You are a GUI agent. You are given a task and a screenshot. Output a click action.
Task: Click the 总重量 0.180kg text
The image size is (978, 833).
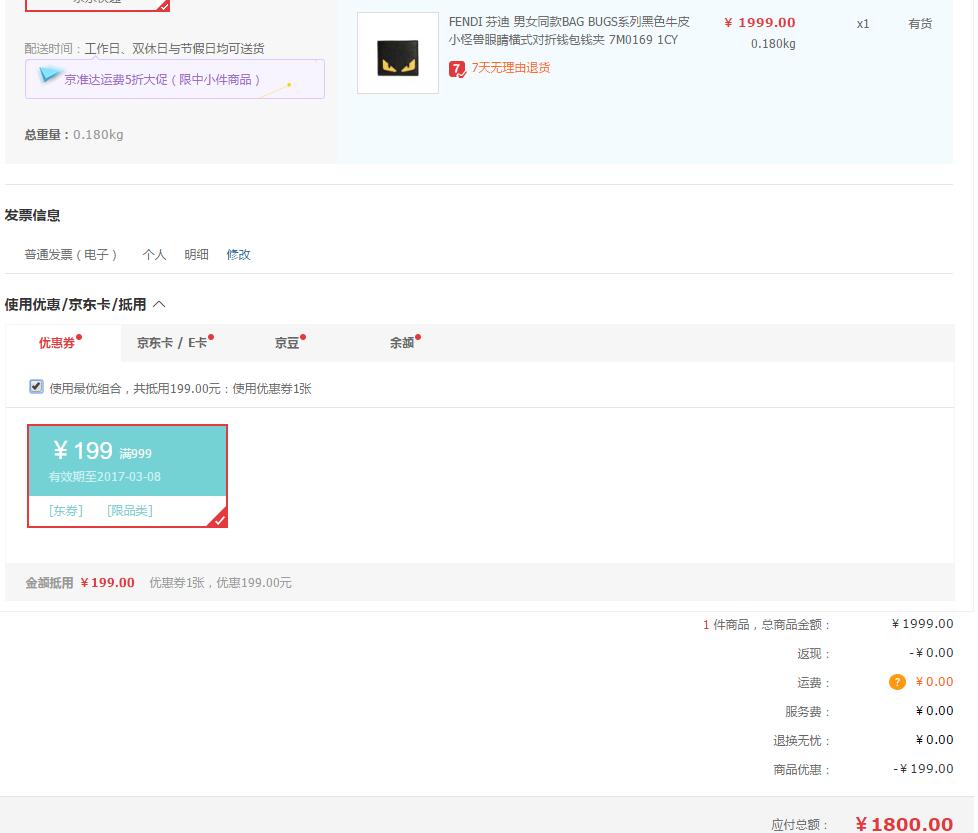pos(74,135)
